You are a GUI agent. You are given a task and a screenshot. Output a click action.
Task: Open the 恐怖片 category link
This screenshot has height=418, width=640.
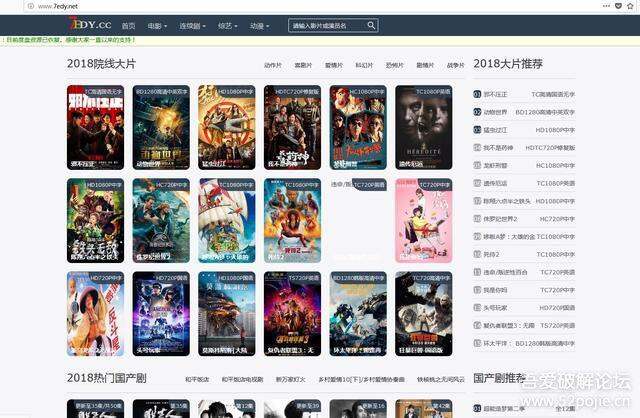[x=395, y=65]
